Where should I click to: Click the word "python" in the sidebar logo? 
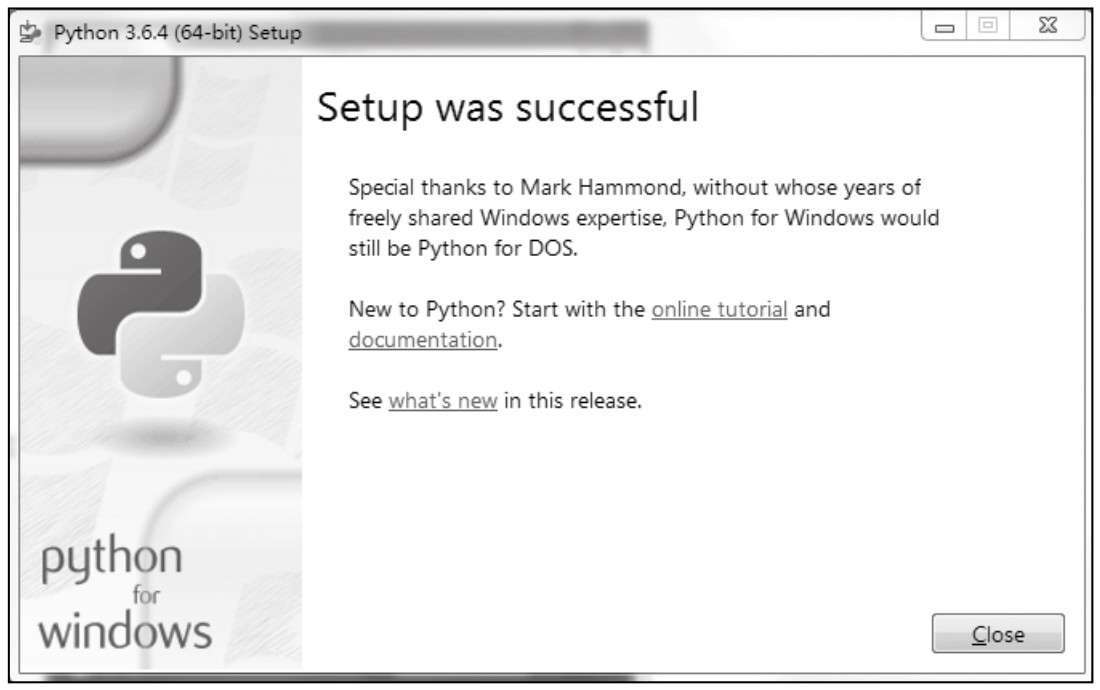(112, 560)
